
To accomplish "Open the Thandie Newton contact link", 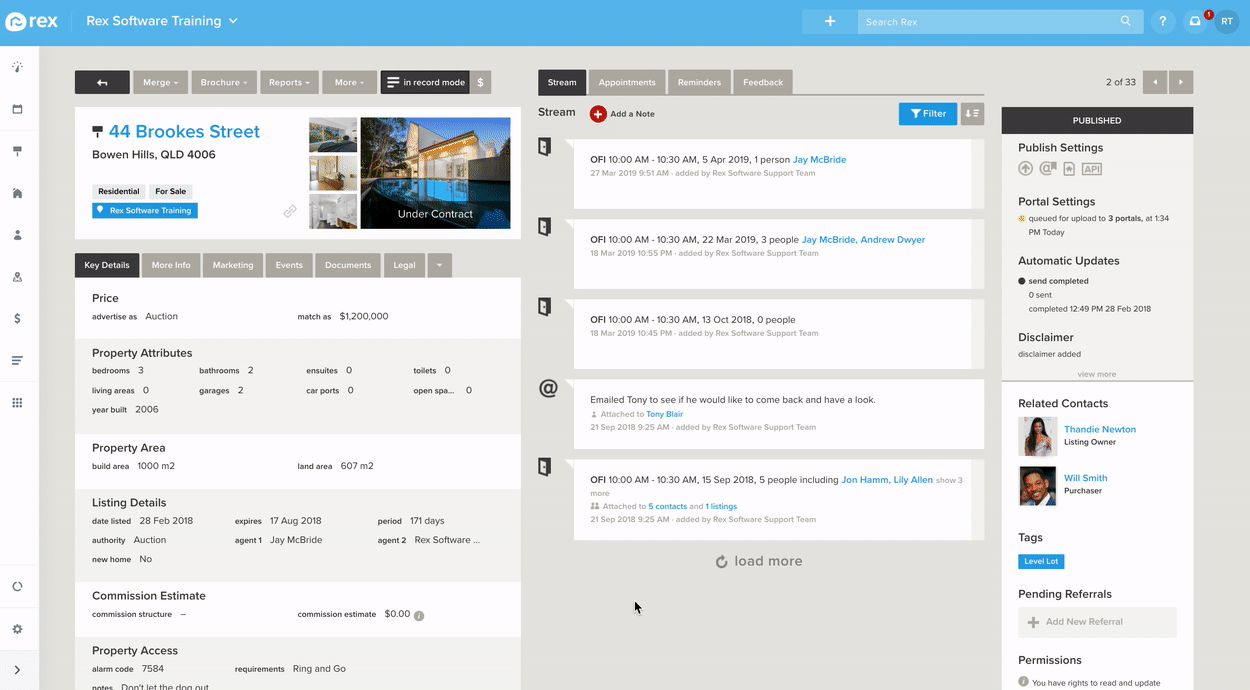I will pos(1100,428).
